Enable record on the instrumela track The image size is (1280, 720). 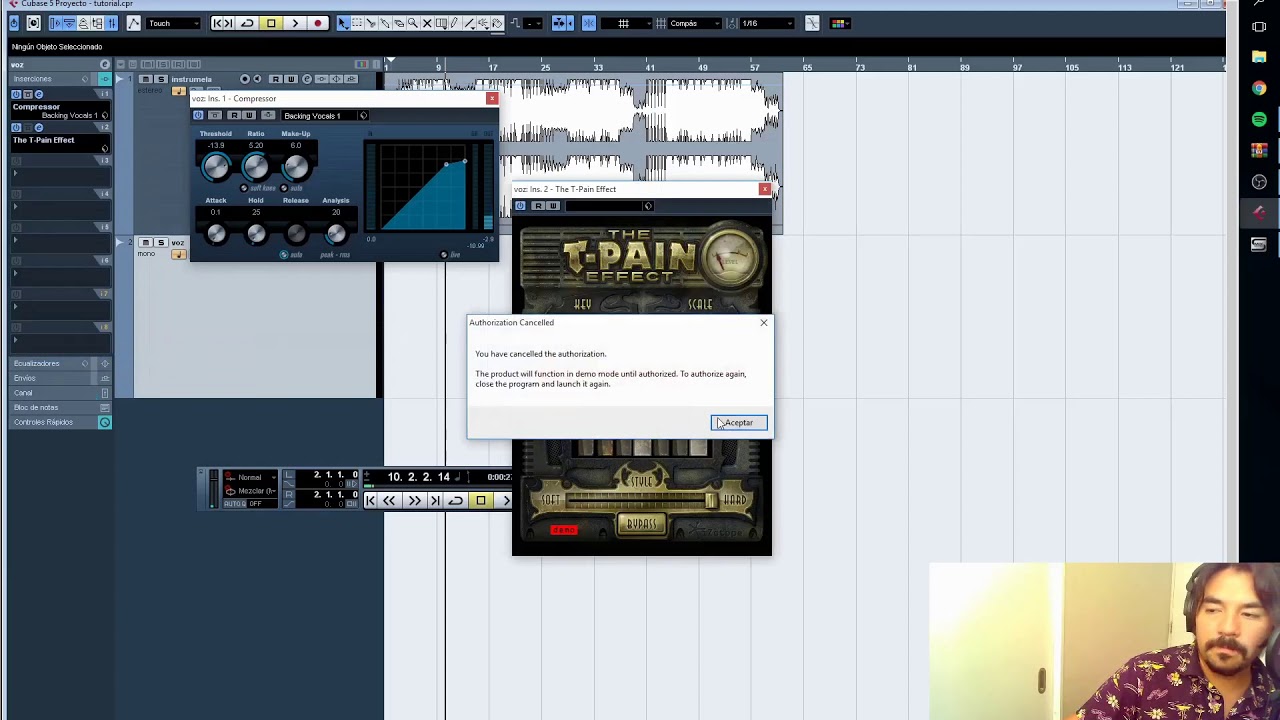point(245,79)
